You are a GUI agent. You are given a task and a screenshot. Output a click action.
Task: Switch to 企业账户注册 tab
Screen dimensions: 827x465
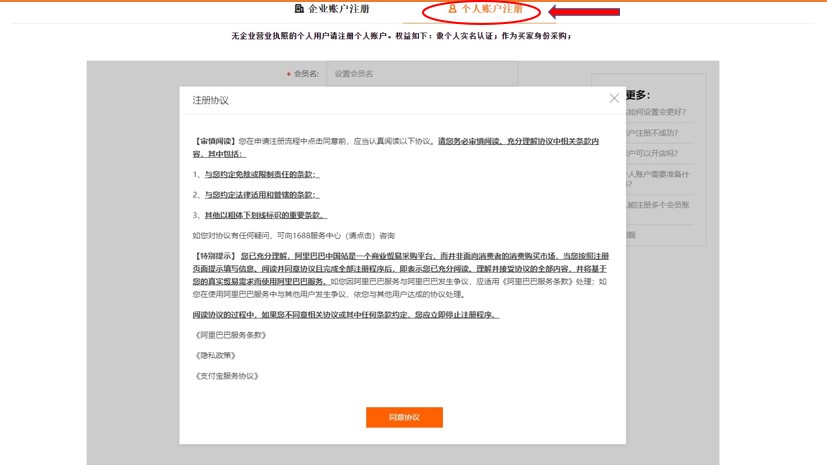pyautogui.click(x=332, y=8)
